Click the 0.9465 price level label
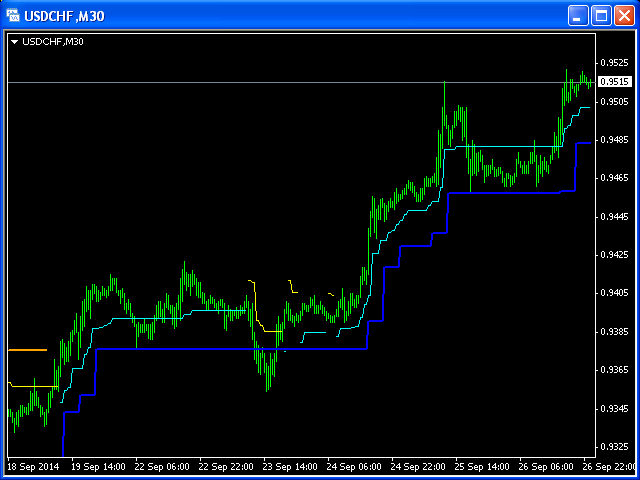 614,178
